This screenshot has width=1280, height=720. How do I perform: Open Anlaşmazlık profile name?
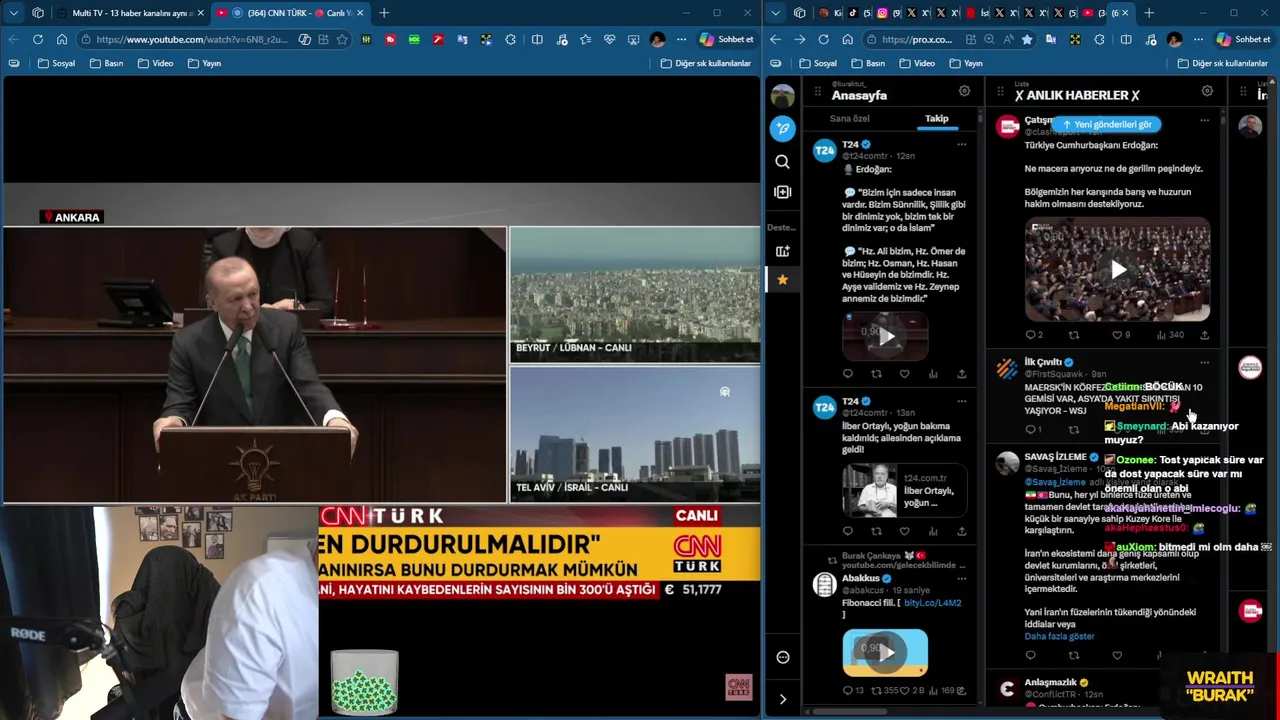click(1049, 683)
